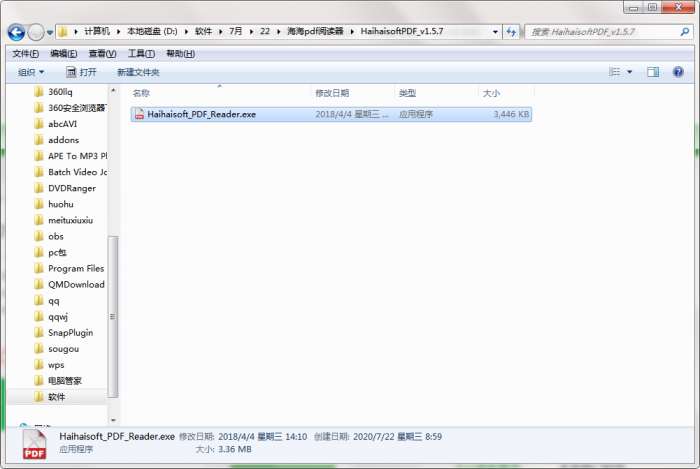Select 本地磁盘 (D:) in the address path

tap(152, 31)
